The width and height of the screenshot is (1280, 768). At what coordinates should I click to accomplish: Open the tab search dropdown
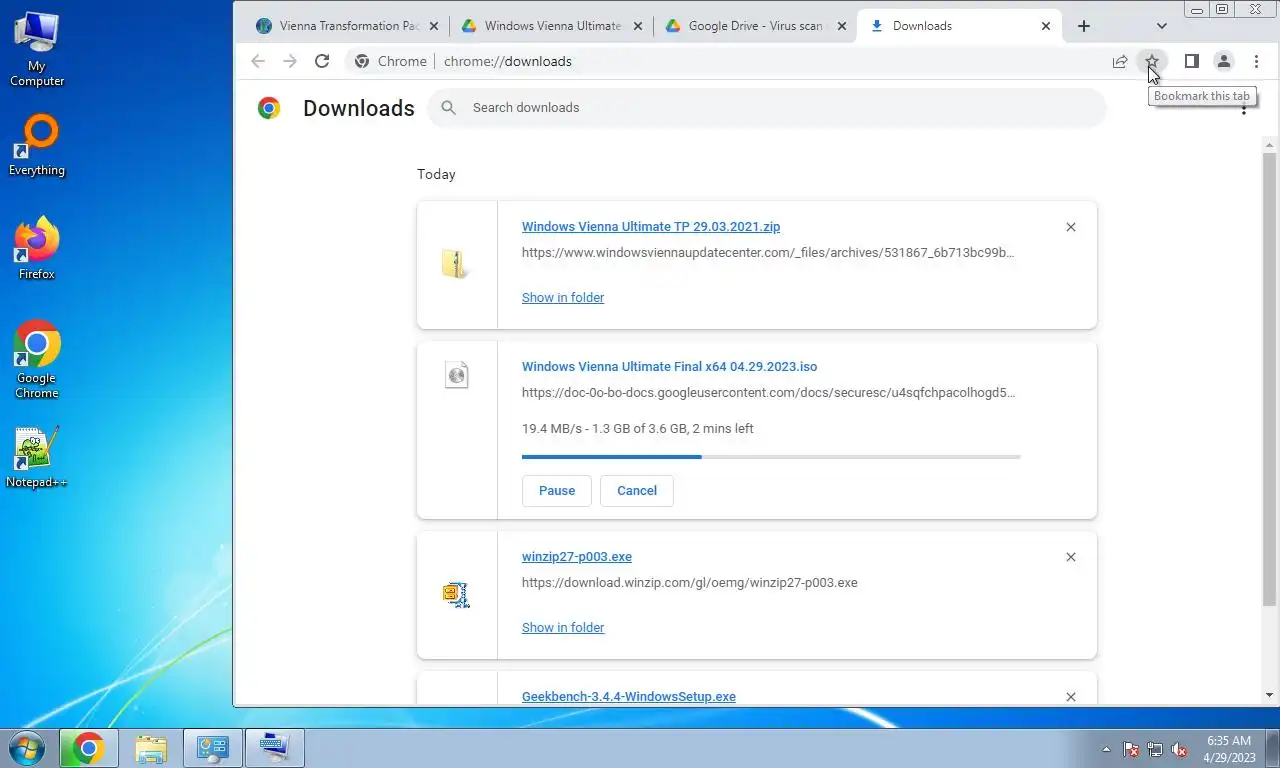pyautogui.click(x=1161, y=26)
